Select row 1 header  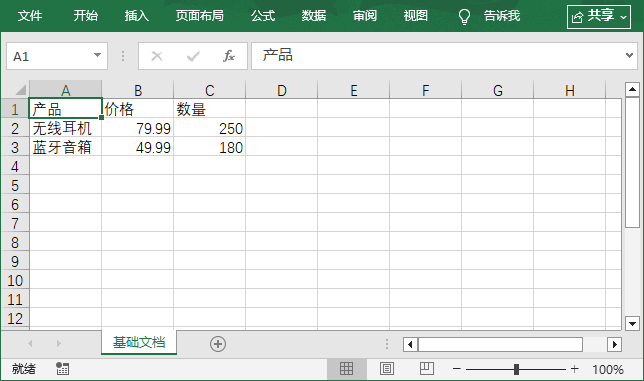15,109
